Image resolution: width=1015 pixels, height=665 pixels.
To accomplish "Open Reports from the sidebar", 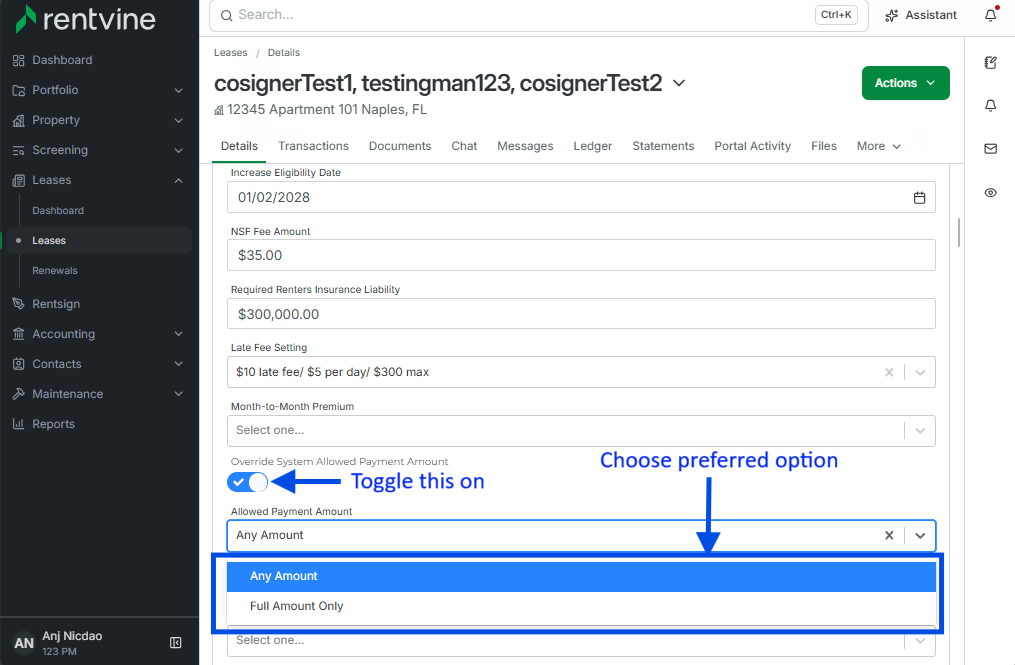I will pos(54,424).
